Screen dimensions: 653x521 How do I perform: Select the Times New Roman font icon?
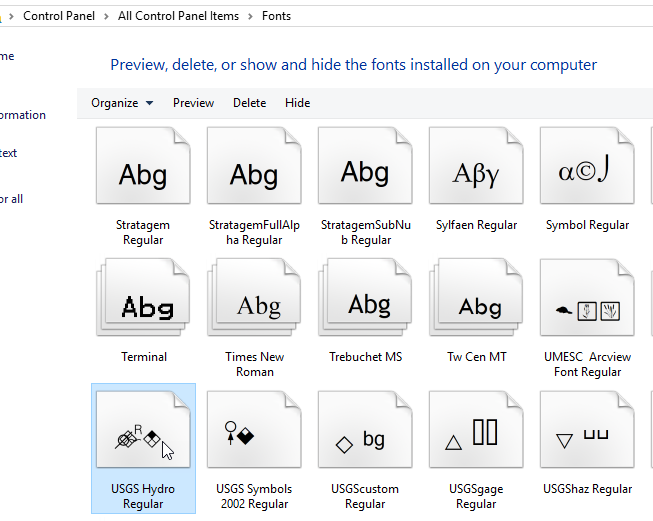(254, 297)
